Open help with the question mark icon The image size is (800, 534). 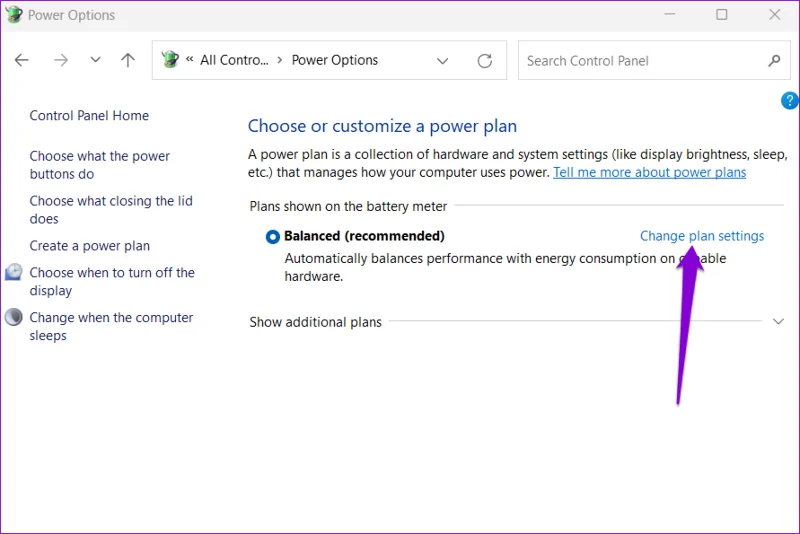point(789,100)
